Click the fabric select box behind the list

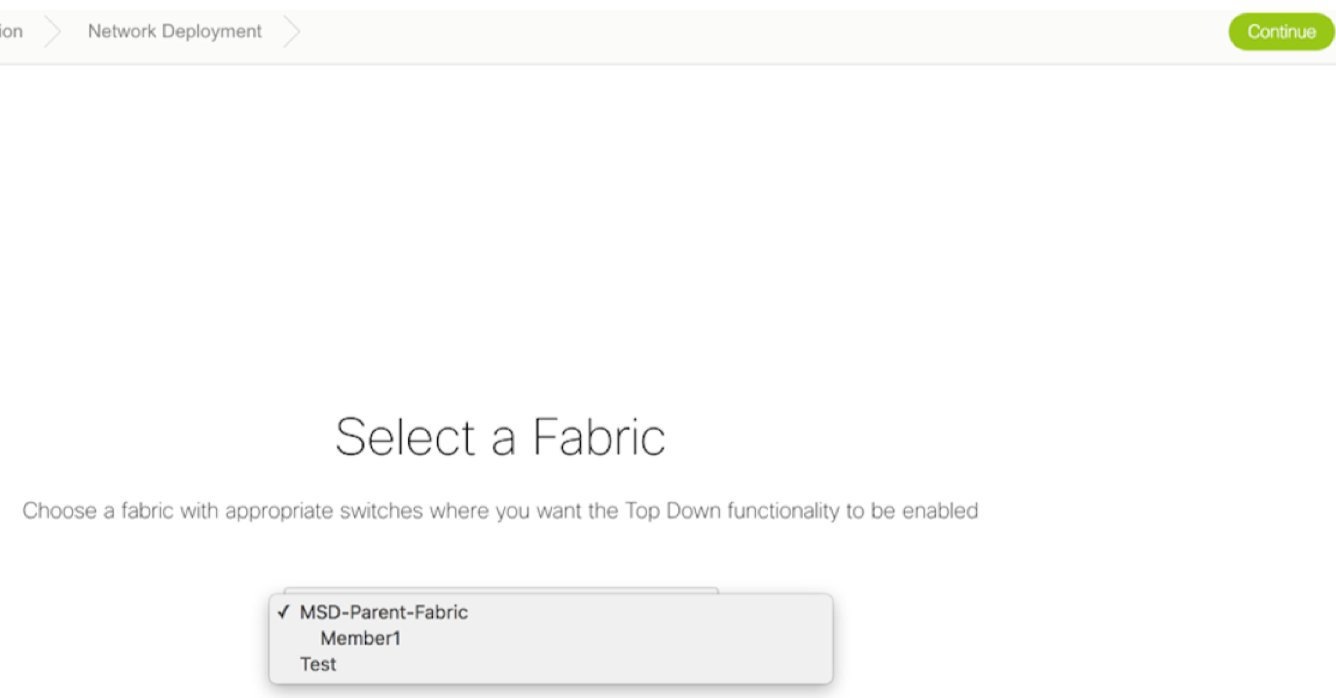[x=500, y=591]
